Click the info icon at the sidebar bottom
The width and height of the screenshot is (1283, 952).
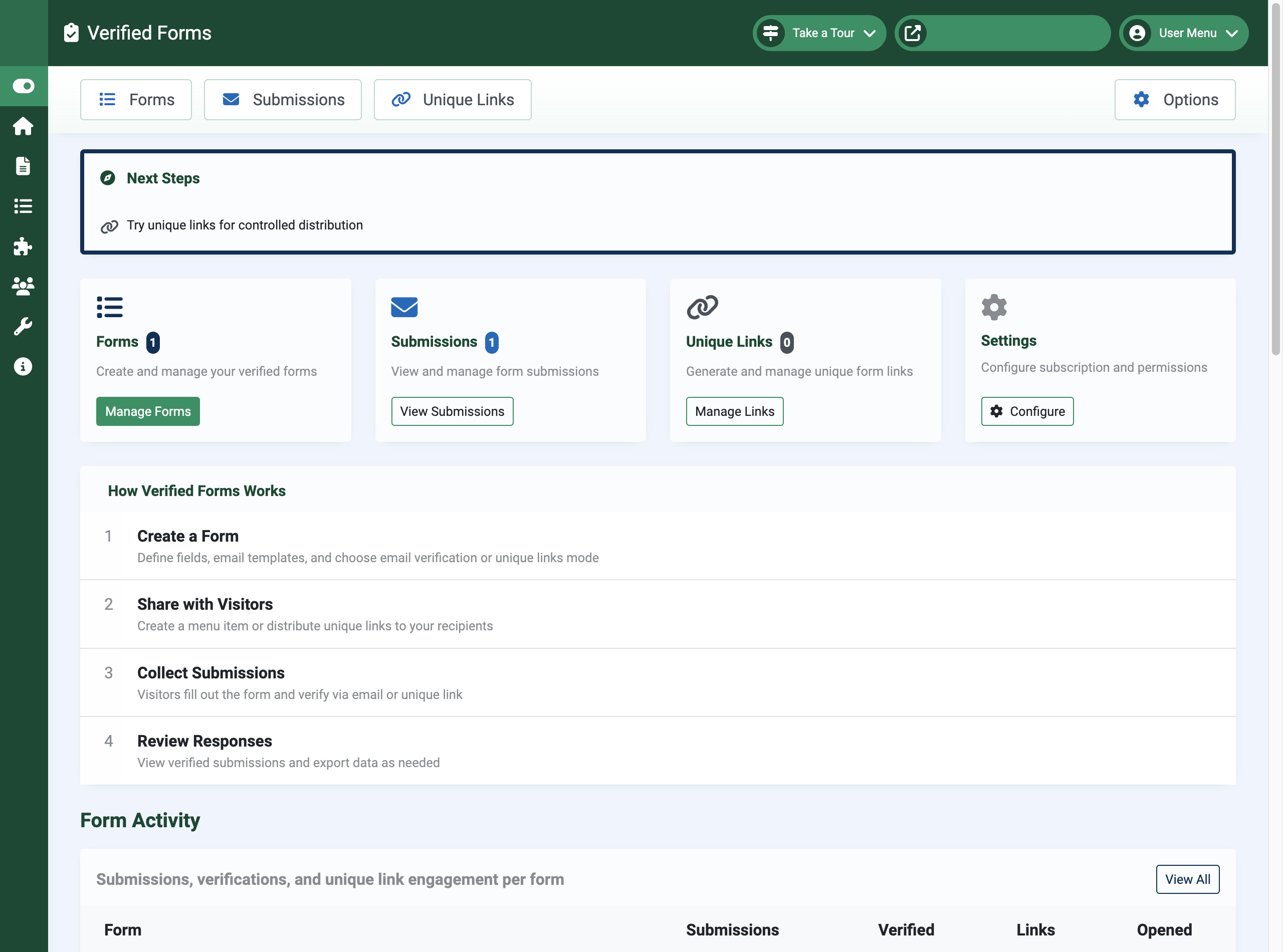click(x=24, y=366)
